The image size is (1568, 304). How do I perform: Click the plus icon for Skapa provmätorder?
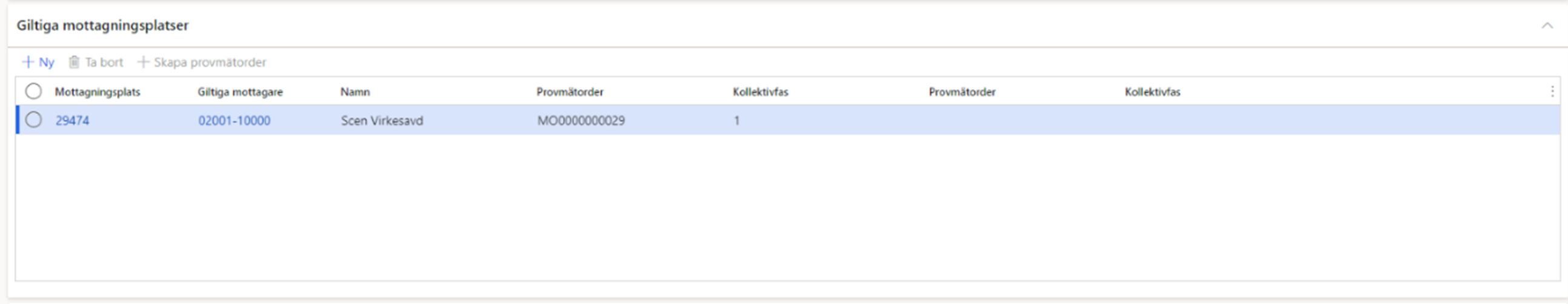coord(143,62)
